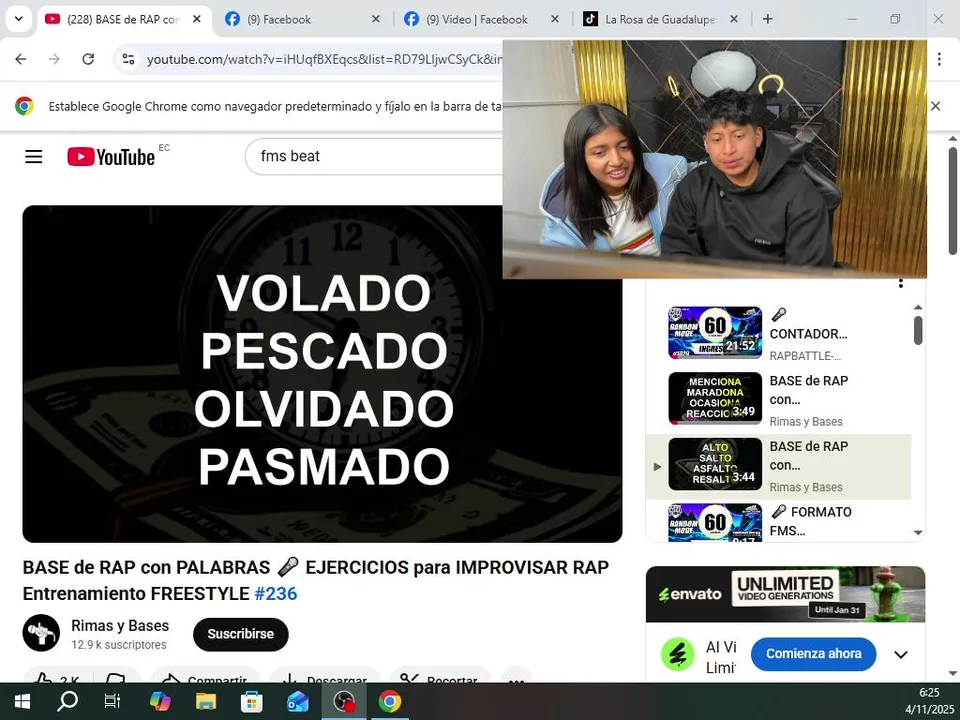Open Chrome three-dot menu

click(939, 59)
